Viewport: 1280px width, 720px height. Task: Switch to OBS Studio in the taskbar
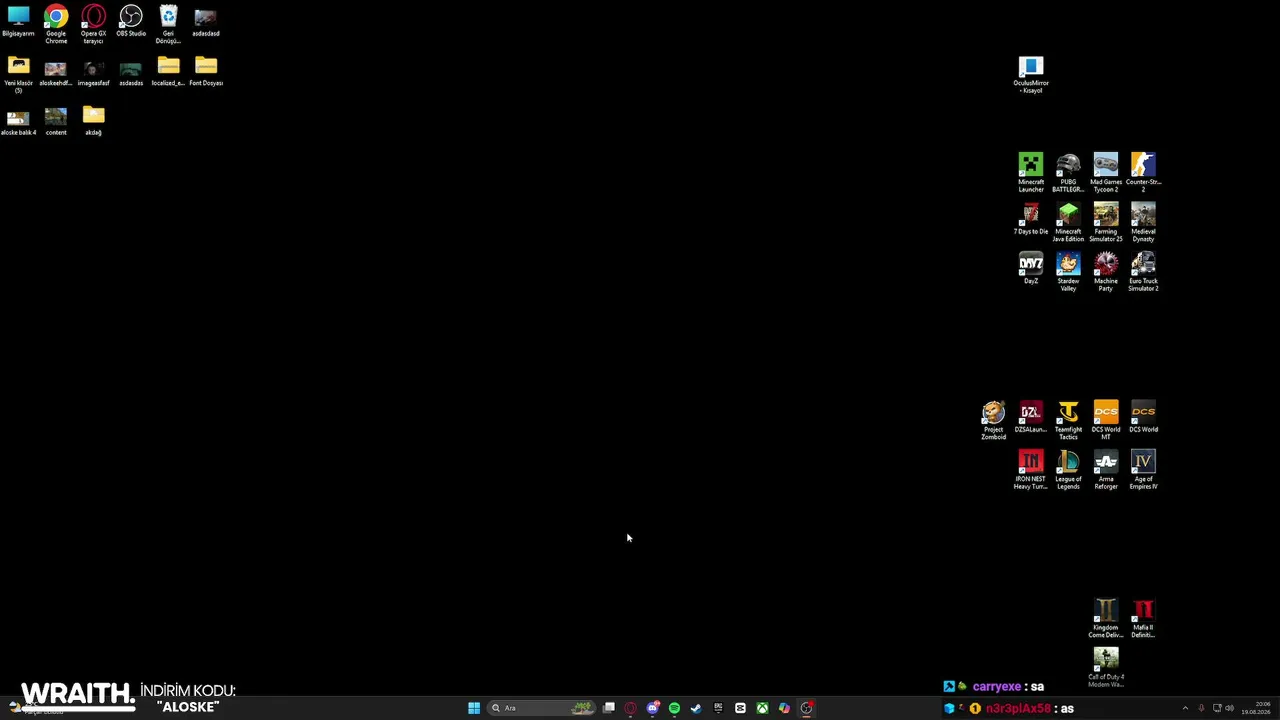click(x=806, y=708)
